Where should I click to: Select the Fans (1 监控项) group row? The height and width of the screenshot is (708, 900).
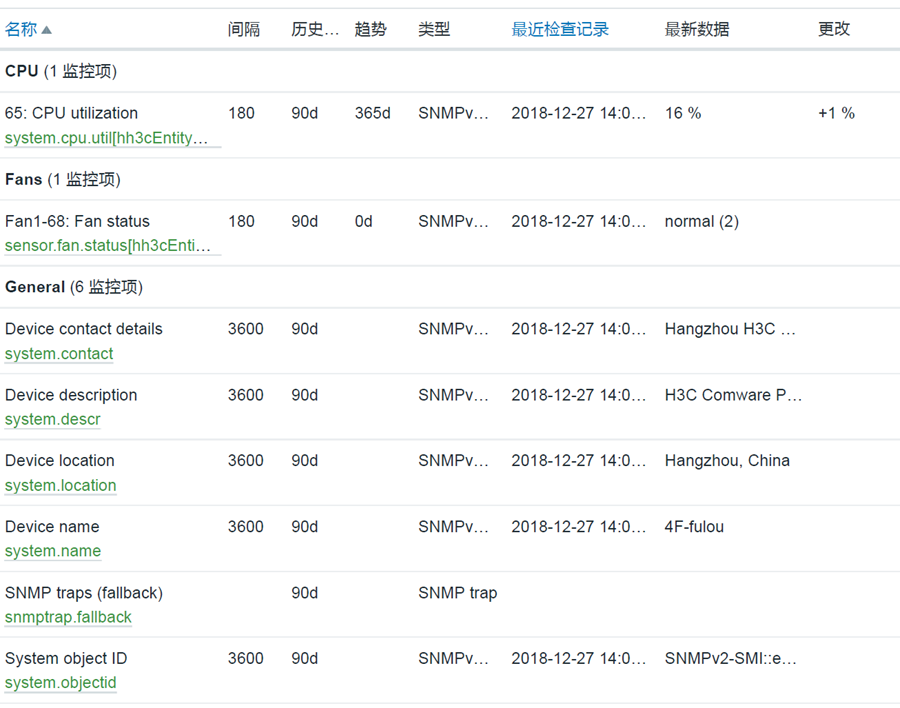(x=450, y=179)
